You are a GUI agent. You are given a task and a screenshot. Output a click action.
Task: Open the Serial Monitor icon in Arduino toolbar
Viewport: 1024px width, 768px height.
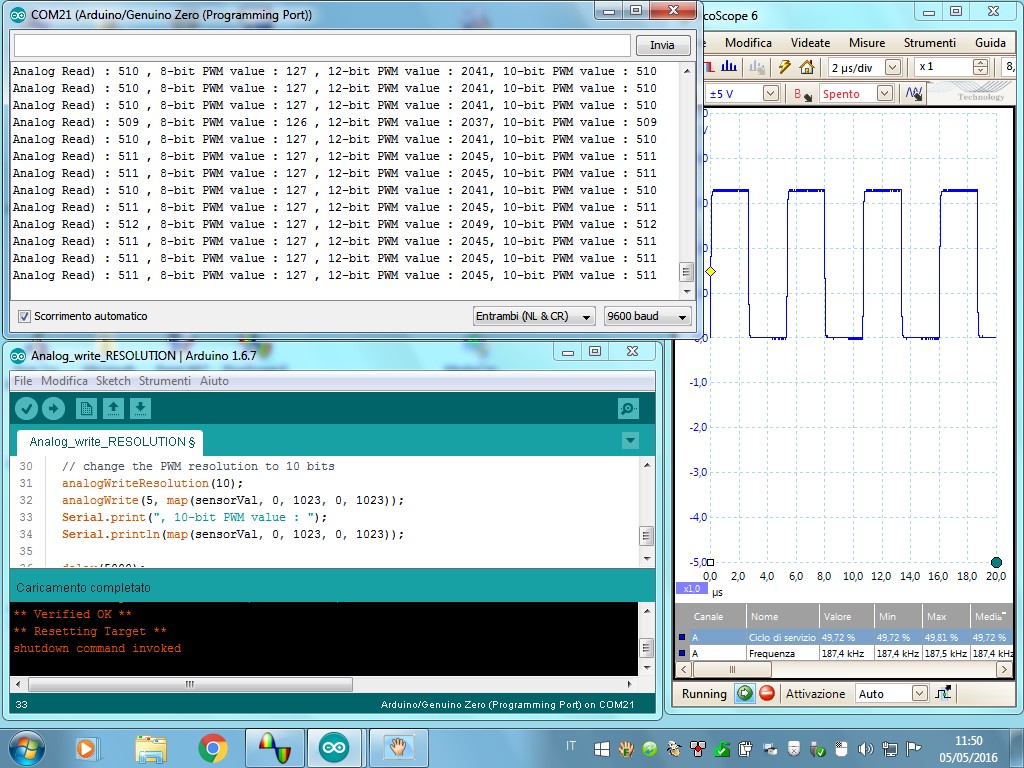coord(626,408)
